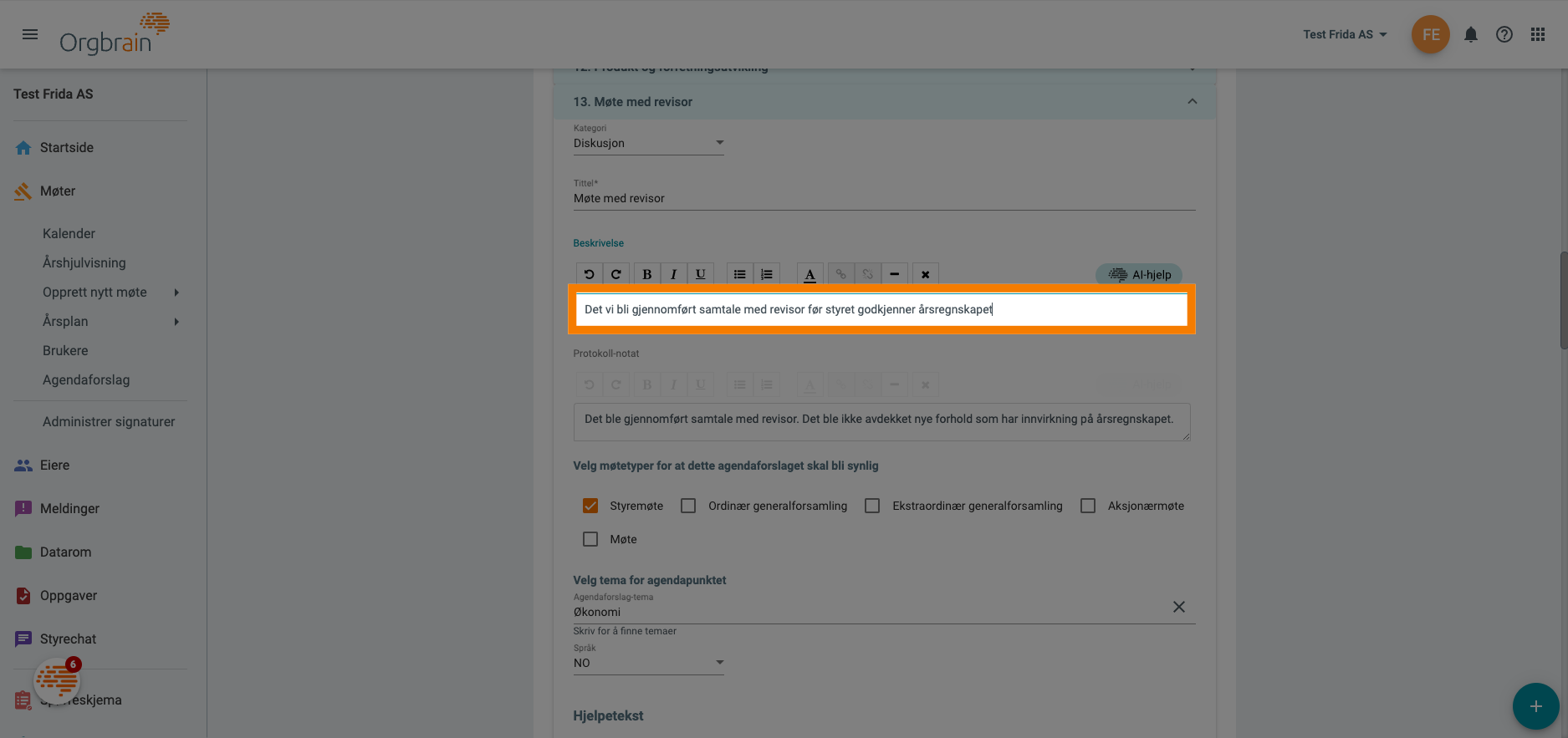This screenshot has width=1568, height=738.
Task: Click the Spørreskjema clipboard icon
Action: [x=23, y=700]
